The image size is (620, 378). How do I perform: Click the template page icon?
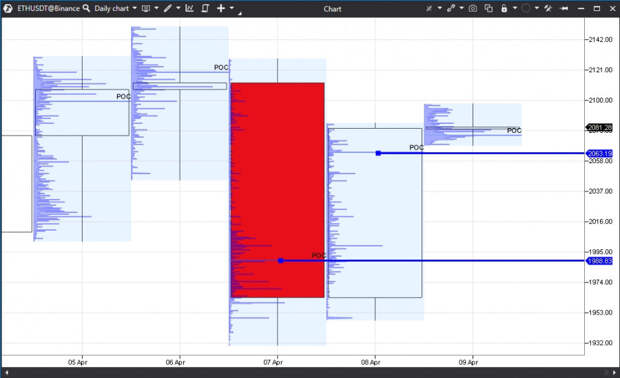[x=205, y=8]
